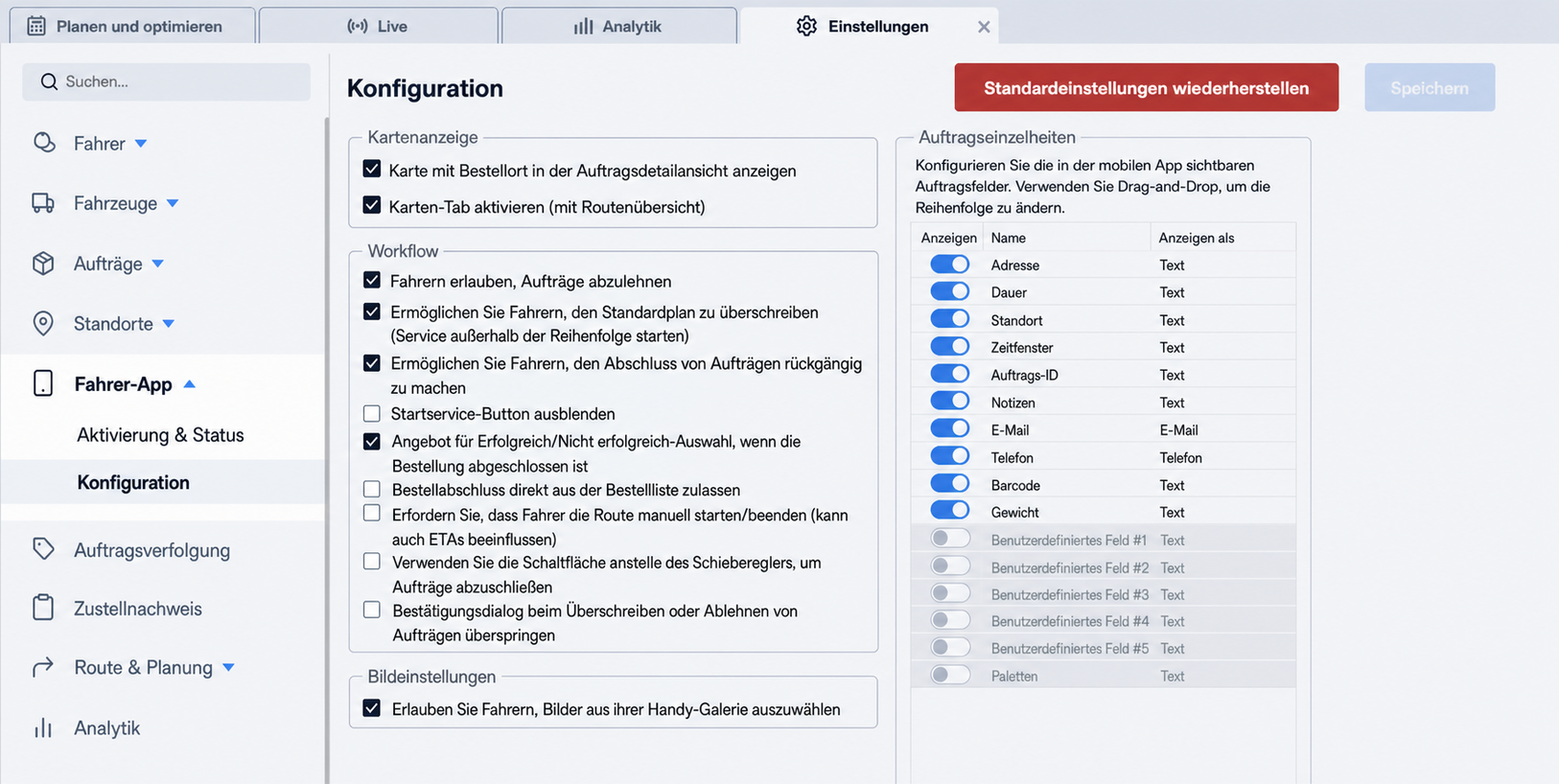Check Schaltfläche anstelle des Schiebereglers option
The image size is (1559, 784).
372,562
